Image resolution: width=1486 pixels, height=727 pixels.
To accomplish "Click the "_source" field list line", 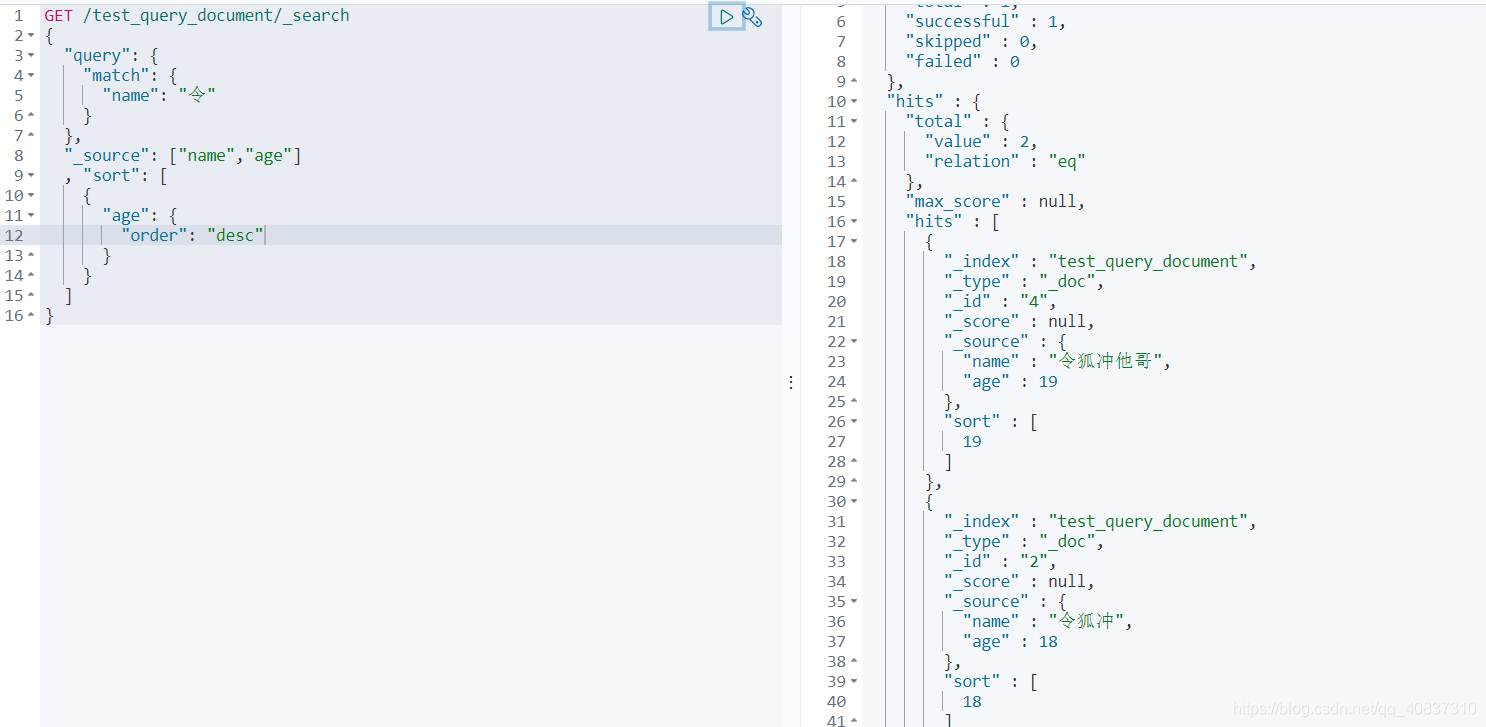I will (182, 155).
